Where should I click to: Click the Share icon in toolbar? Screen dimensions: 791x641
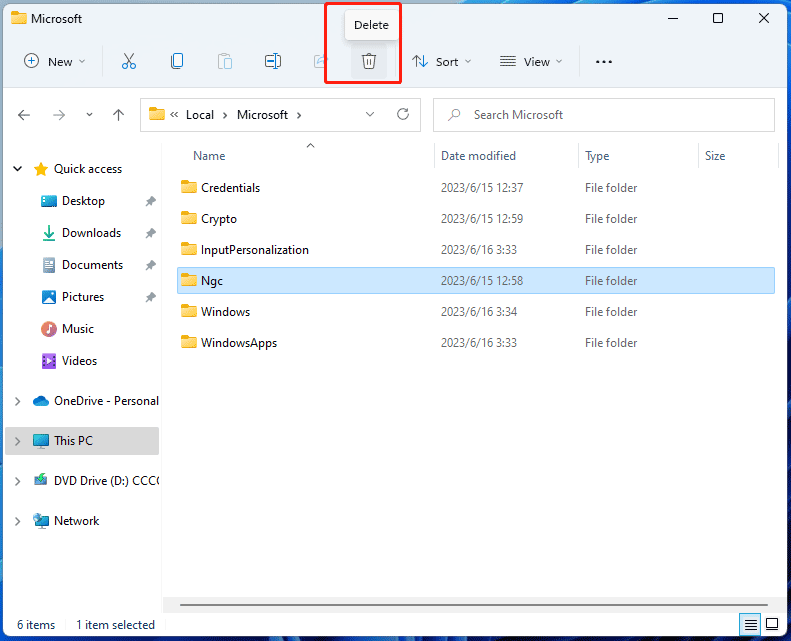tap(320, 62)
